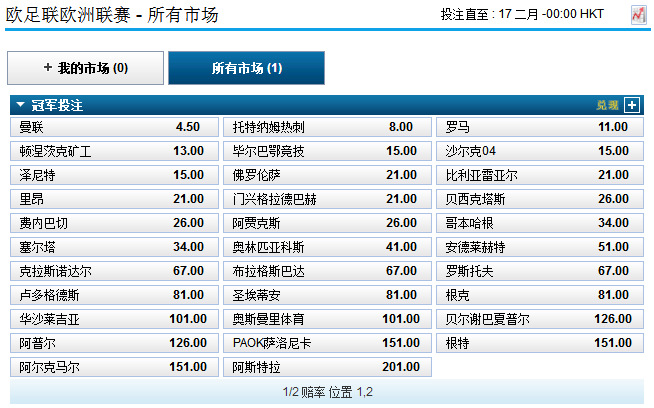
Task: Bet on 托特纳姆热刺 at 8.00
Action: click(x=327, y=127)
